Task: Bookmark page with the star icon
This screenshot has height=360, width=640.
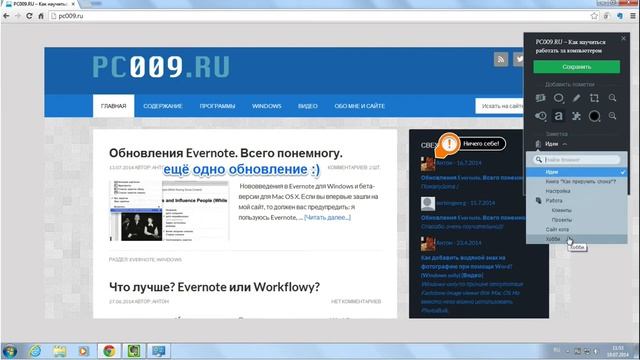Action: coord(594,16)
